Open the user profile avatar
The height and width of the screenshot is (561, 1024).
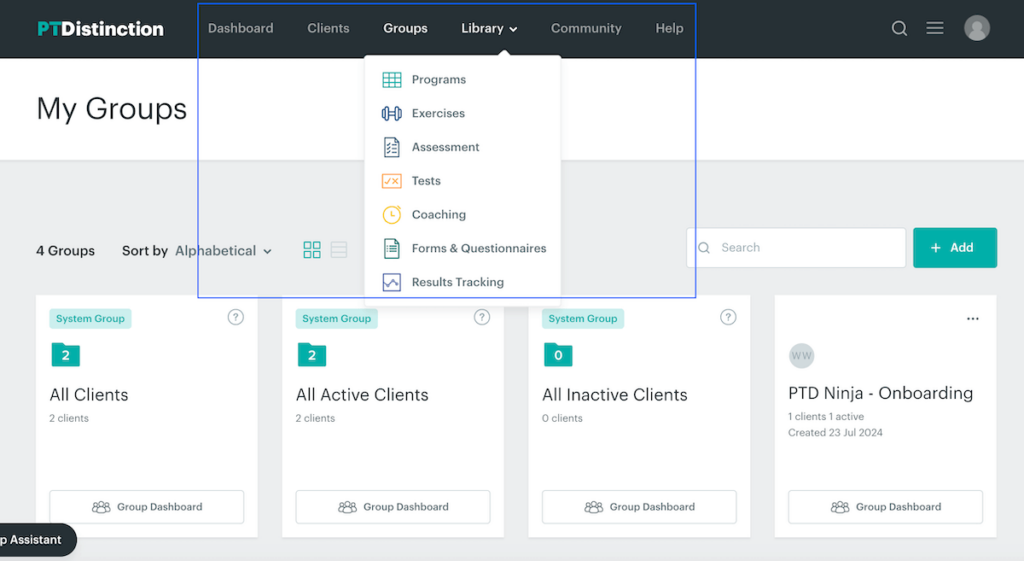(976, 28)
